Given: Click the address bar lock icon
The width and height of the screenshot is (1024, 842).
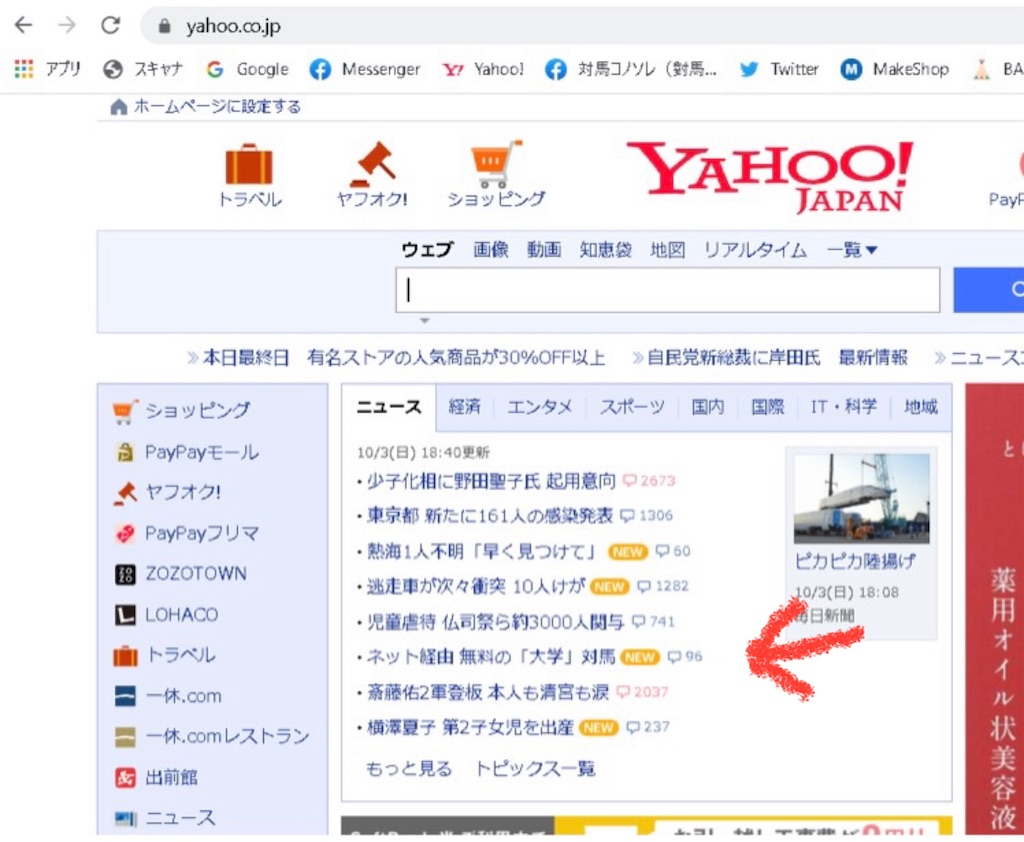Looking at the screenshot, I should pyautogui.click(x=165, y=26).
